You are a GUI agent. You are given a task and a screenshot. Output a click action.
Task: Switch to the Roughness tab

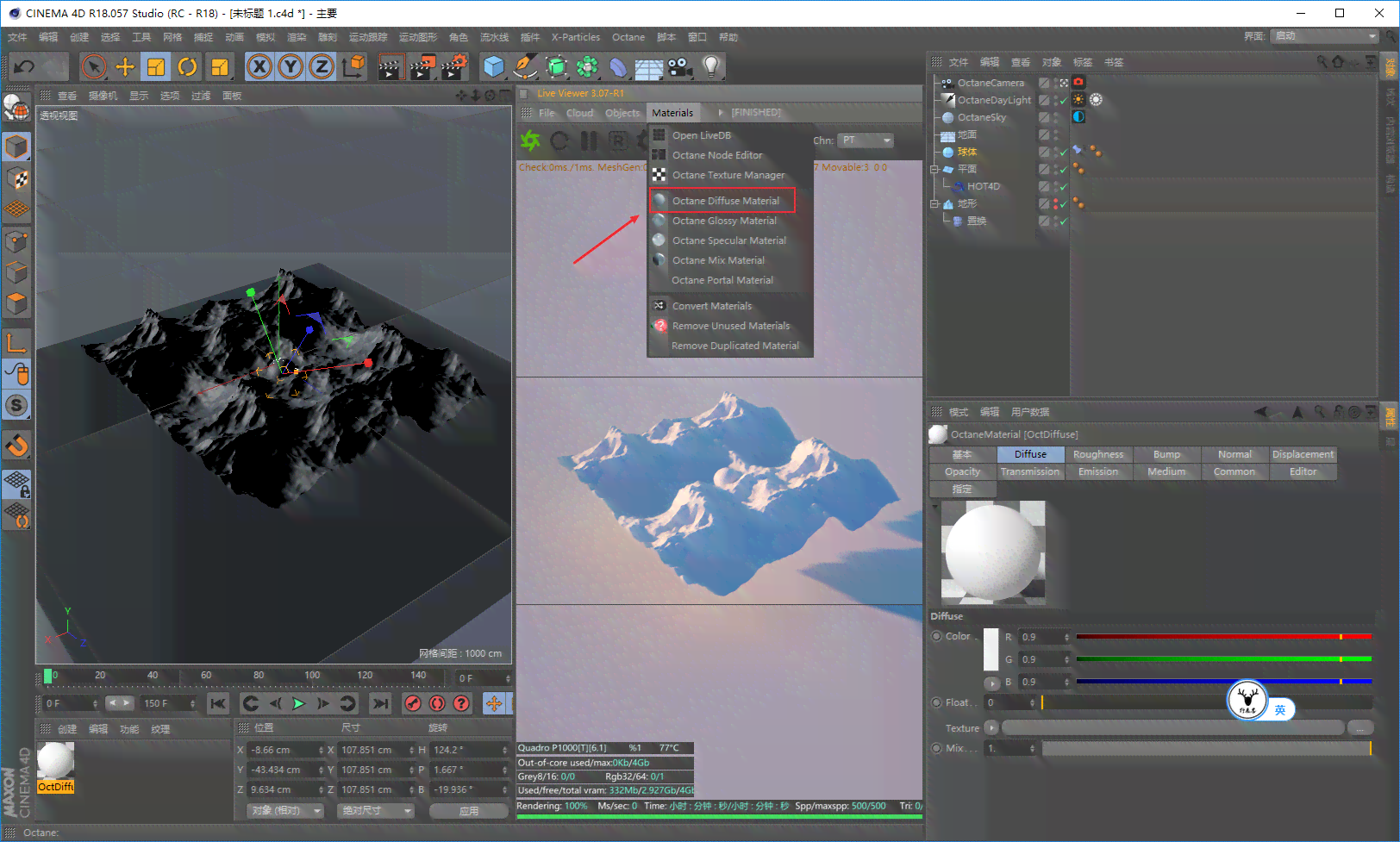point(1098,454)
